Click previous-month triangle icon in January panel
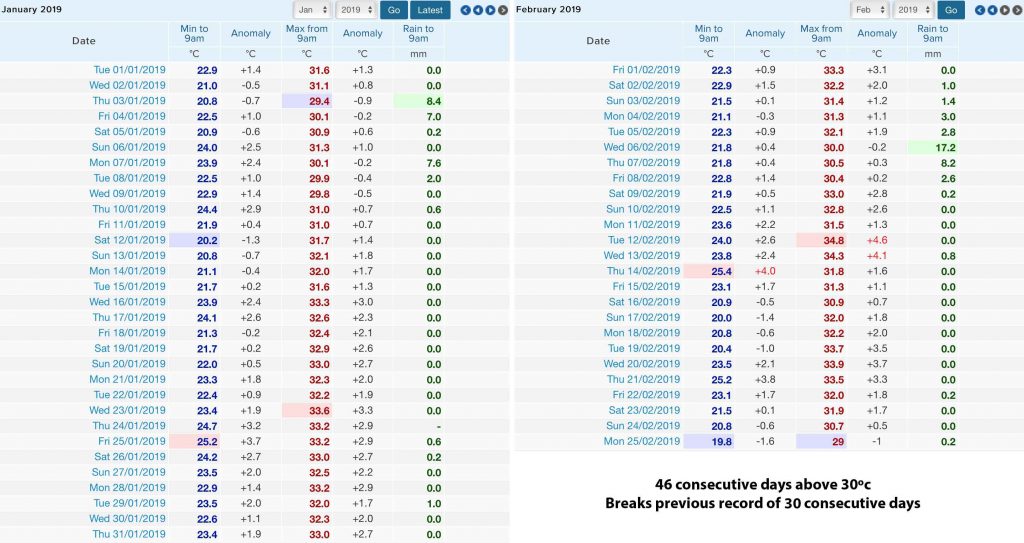Screen dimensions: 1024x543 coord(478,10)
